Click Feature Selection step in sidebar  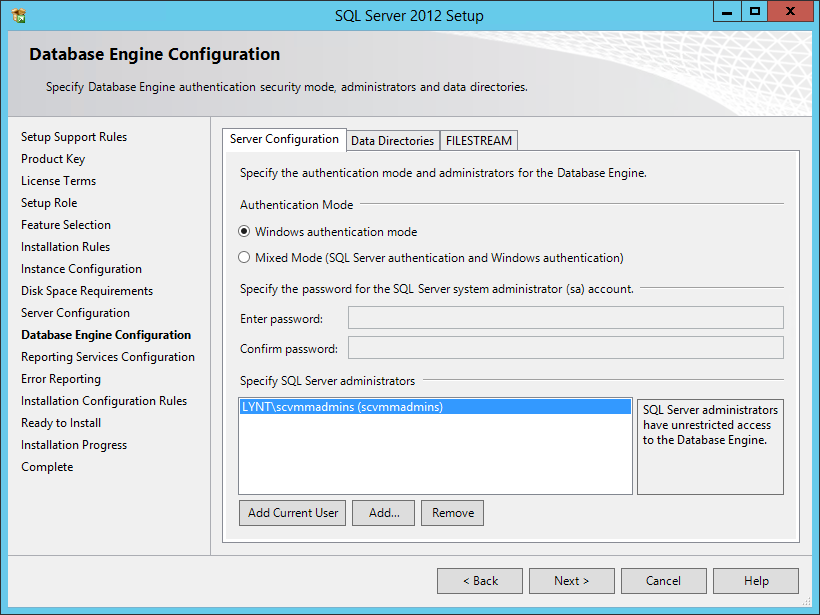(x=66, y=225)
